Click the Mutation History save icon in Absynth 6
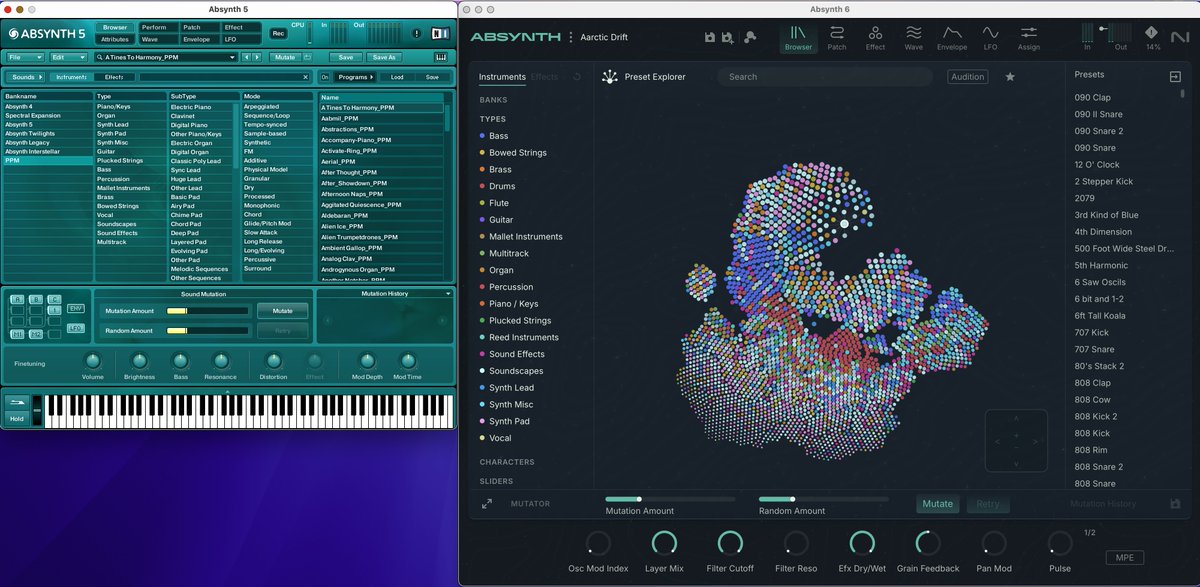The image size is (1200, 587). 1175,504
